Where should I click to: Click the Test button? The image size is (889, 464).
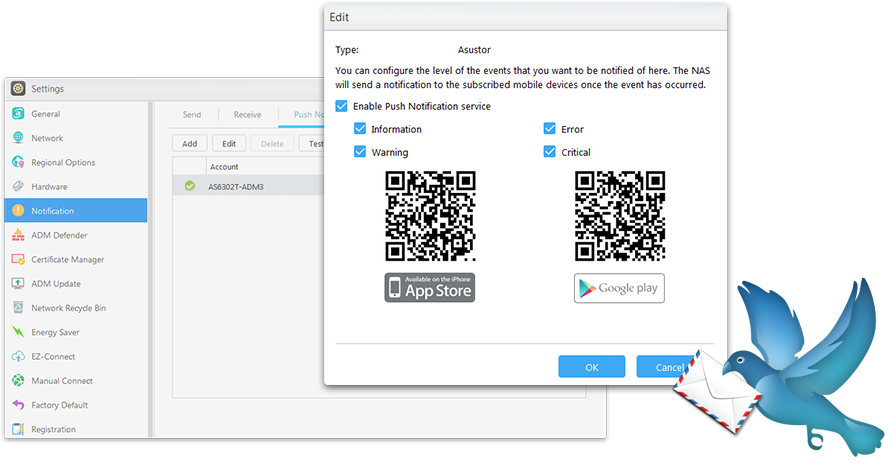[312, 144]
